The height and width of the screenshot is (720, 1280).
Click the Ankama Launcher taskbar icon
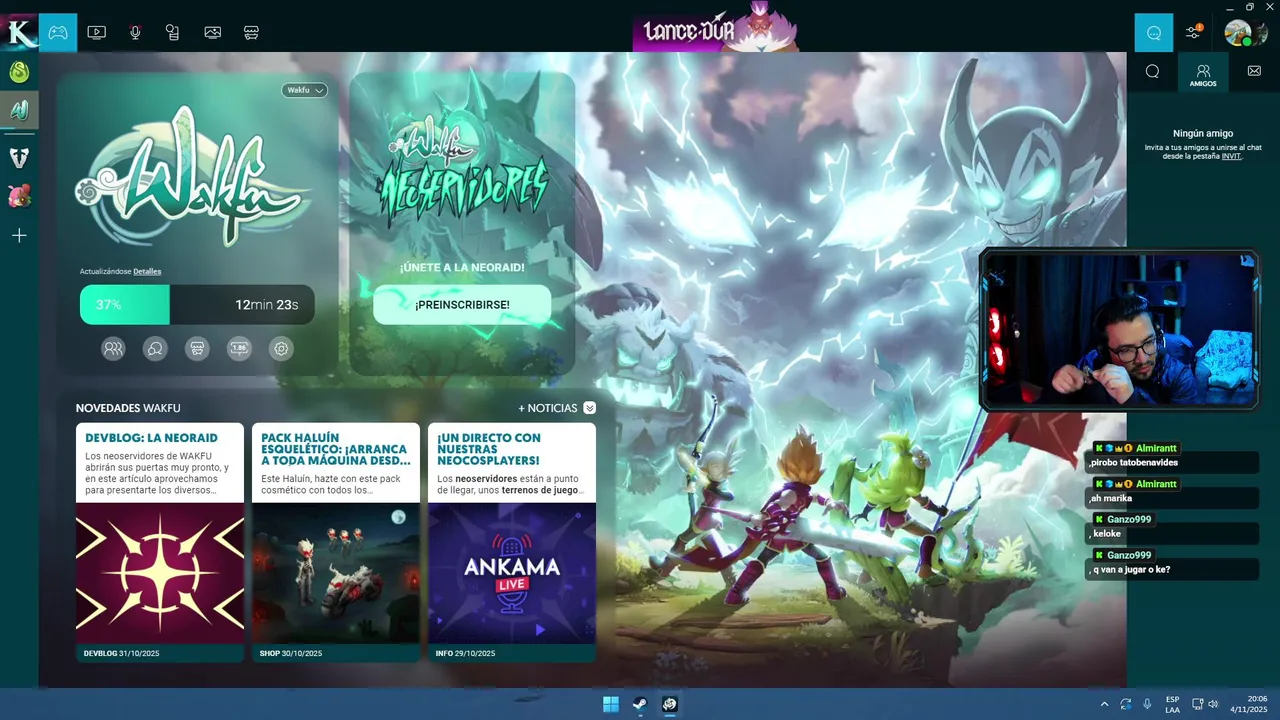(670, 704)
